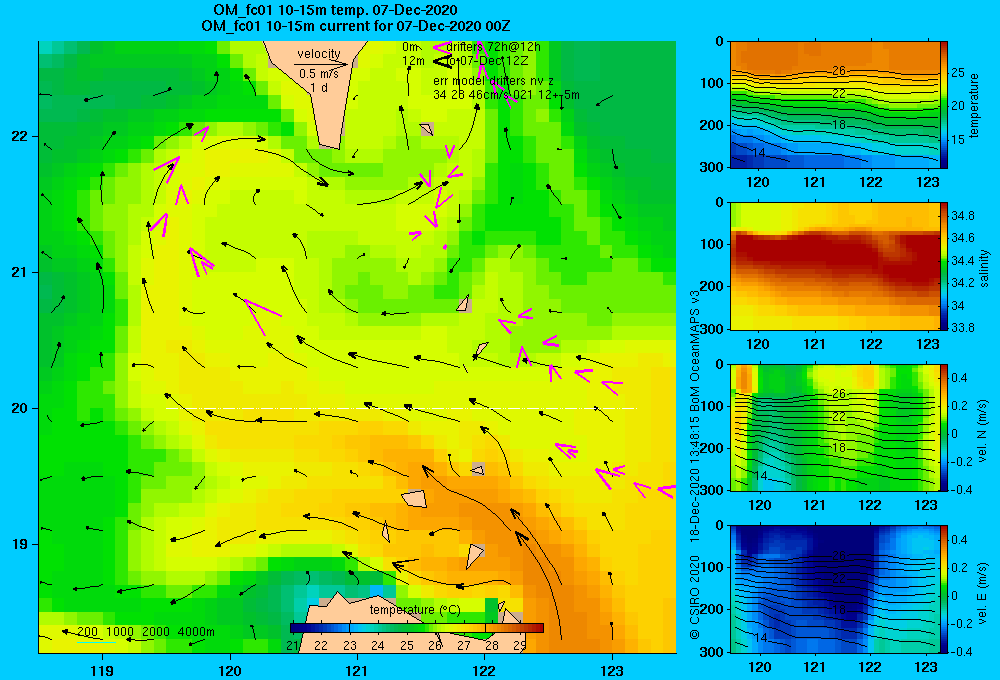1000x680 pixels.
Task: Click the 'vel. E (m/s)' axis label
Action: click(984, 593)
